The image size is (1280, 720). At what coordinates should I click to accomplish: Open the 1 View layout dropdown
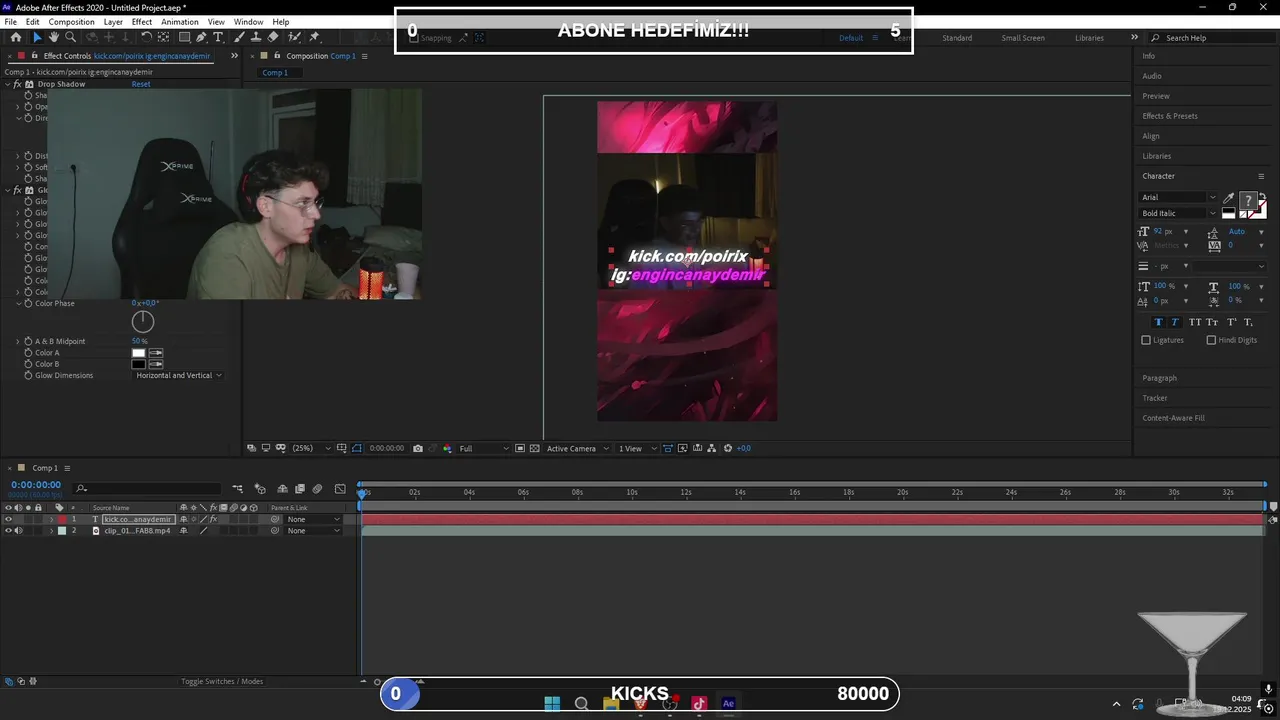pyautogui.click(x=636, y=448)
